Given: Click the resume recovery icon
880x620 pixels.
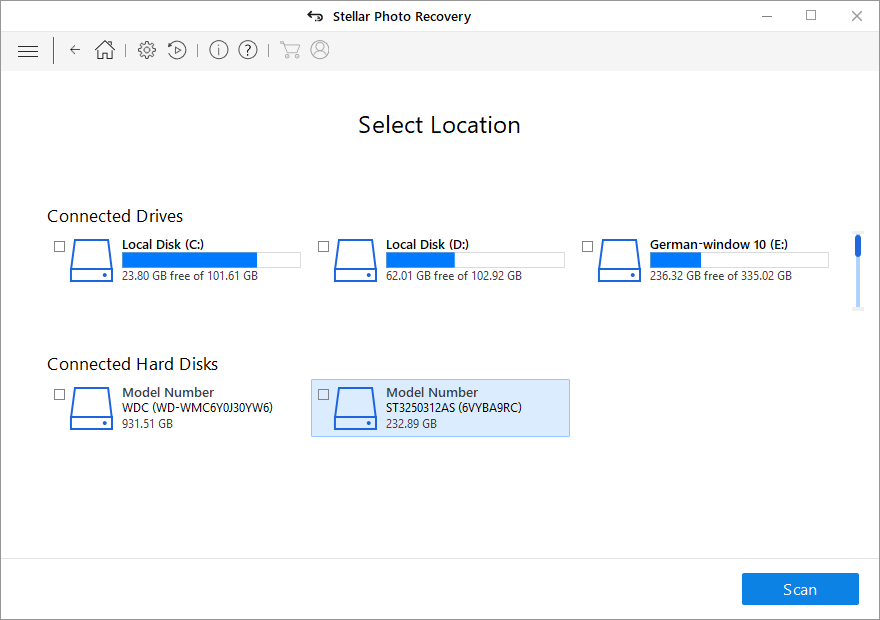Looking at the screenshot, I should (x=177, y=50).
